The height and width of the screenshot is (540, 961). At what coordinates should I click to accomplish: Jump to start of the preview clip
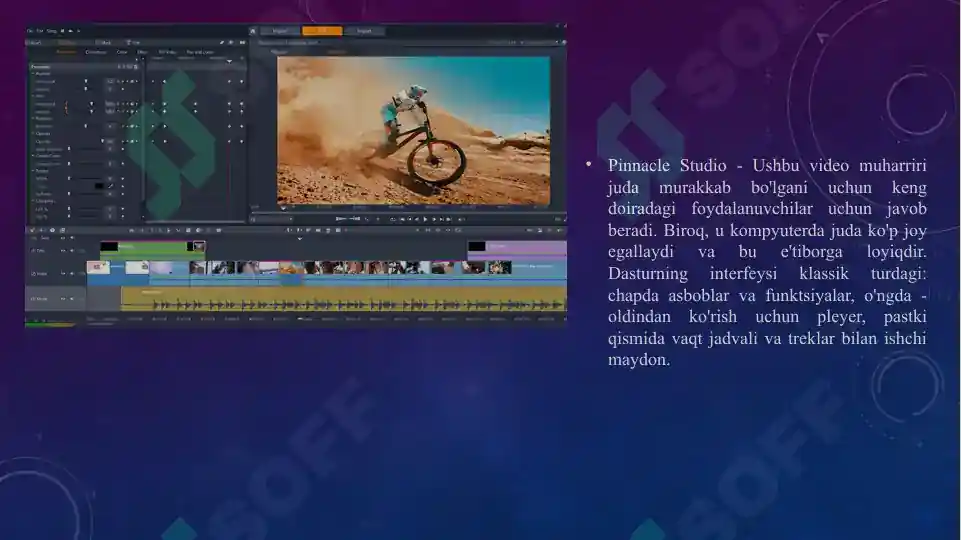(x=402, y=219)
